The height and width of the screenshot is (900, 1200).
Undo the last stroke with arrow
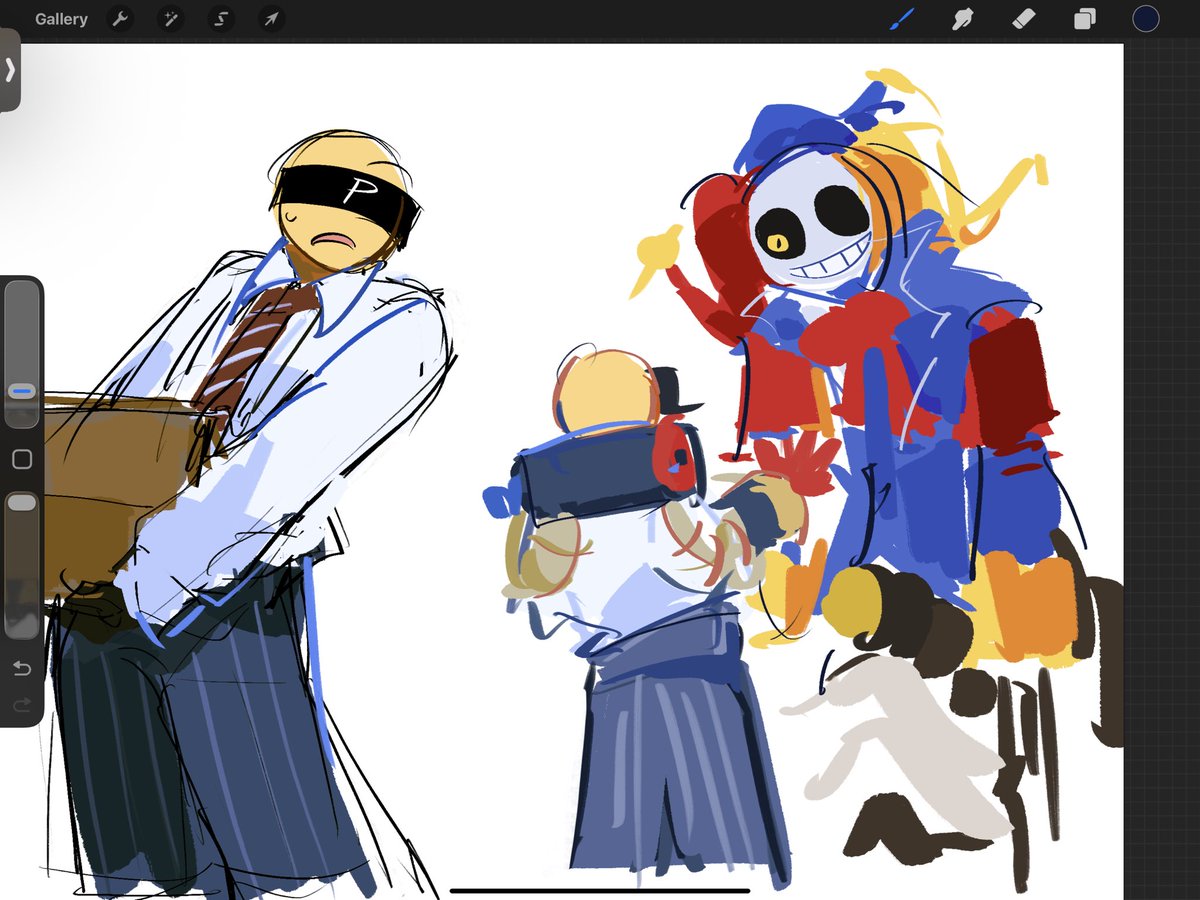pyautogui.click(x=22, y=669)
